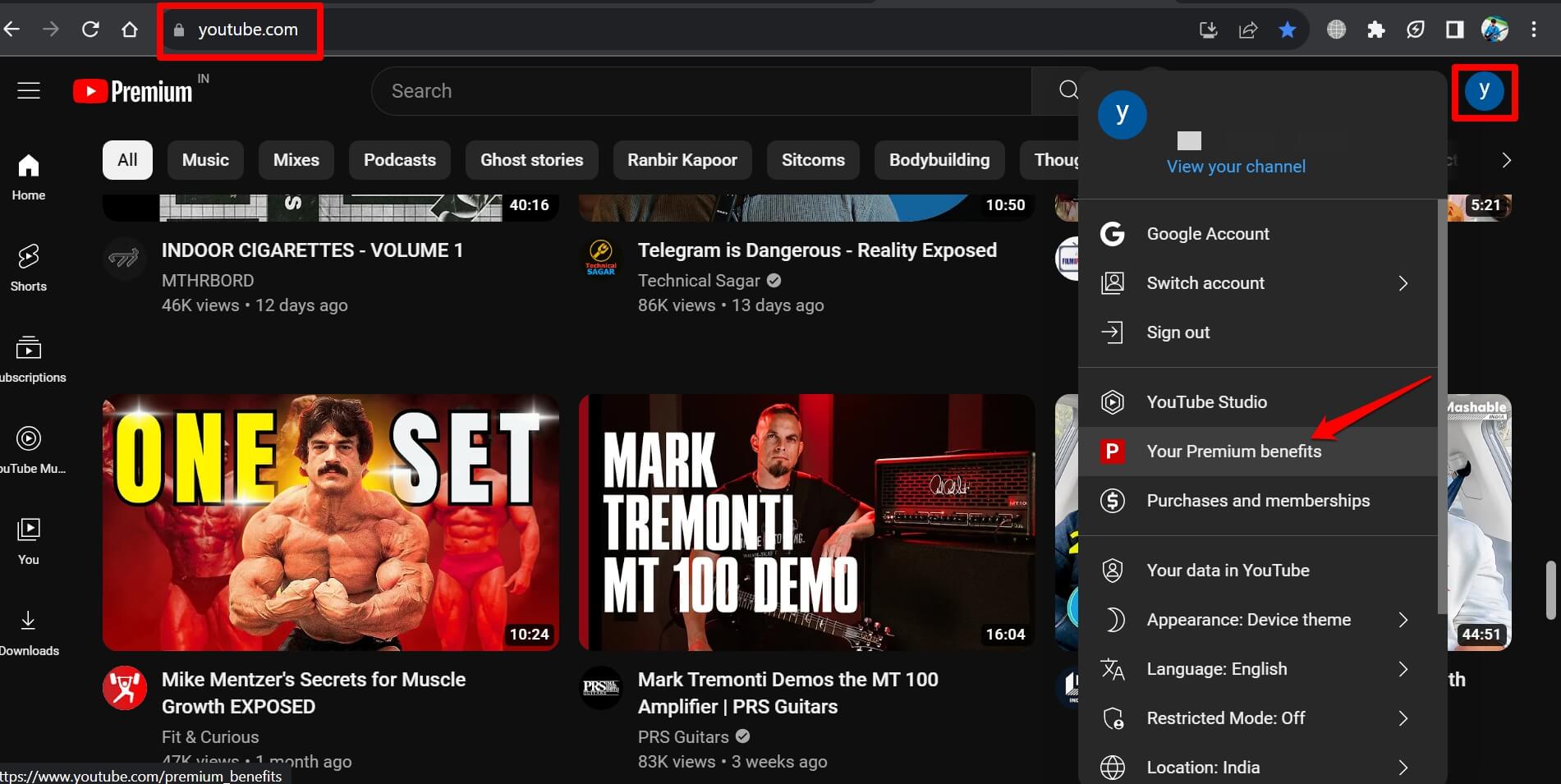The height and width of the screenshot is (784, 1561).
Task: Open Shorts from the sidebar
Action: [29, 268]
